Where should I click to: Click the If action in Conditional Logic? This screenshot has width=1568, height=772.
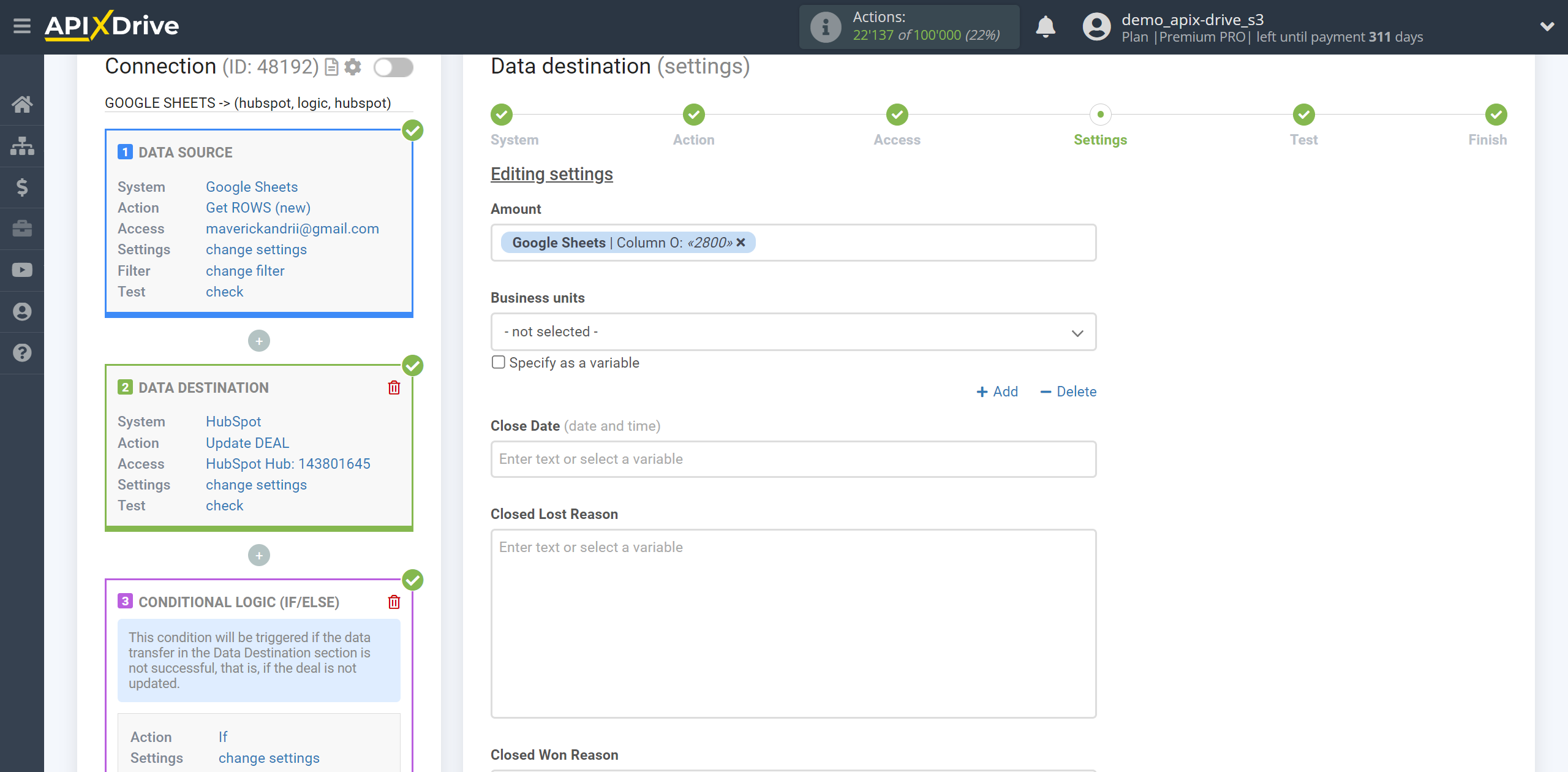pos(223,737)
